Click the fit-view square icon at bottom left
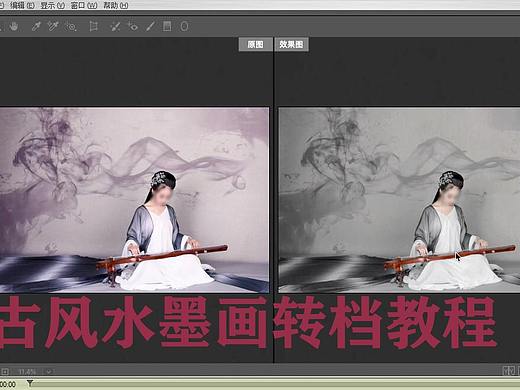 (x=5, y=371)
